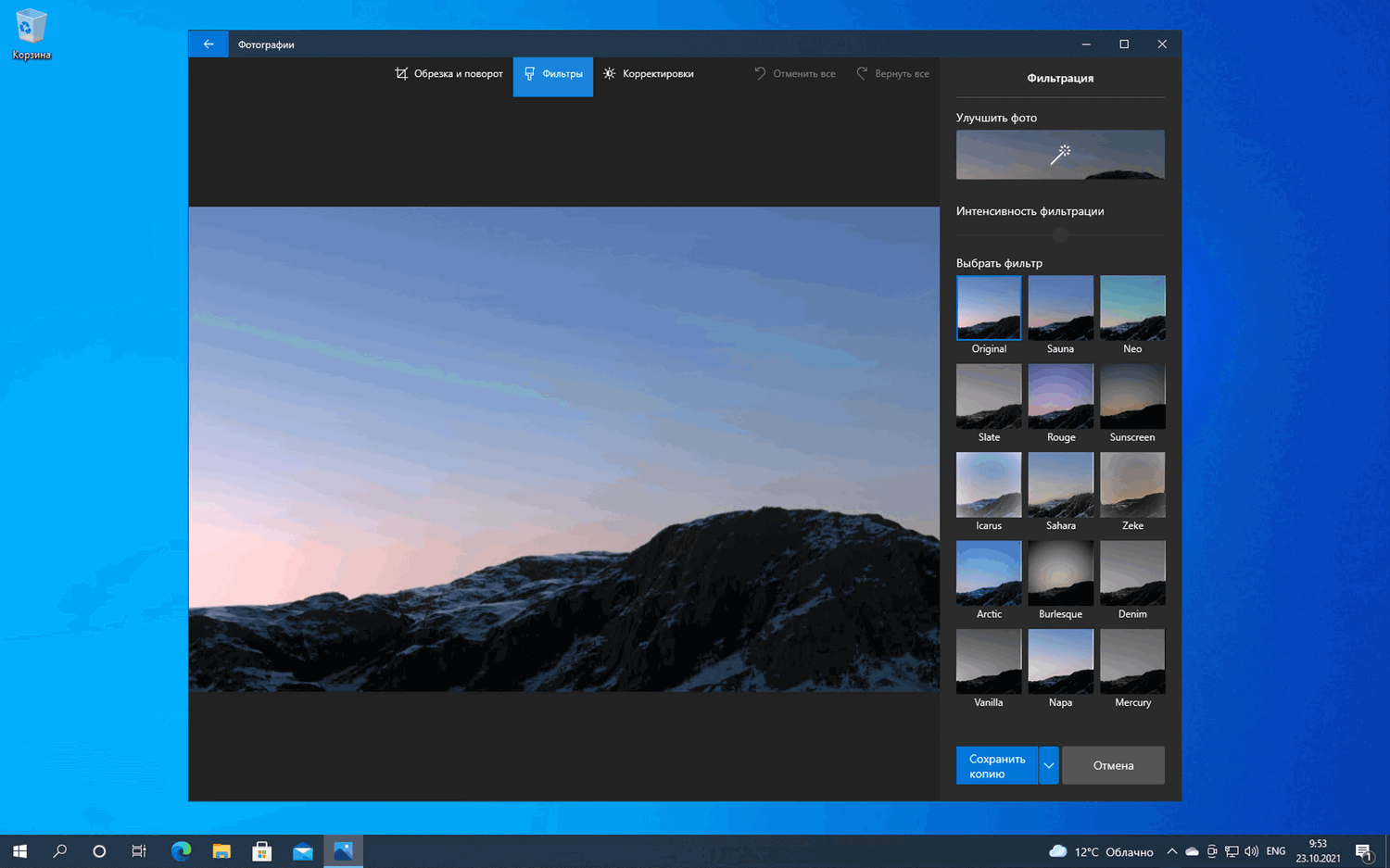
Task: Close the Фотографии window
Action: click(1162, 44)
